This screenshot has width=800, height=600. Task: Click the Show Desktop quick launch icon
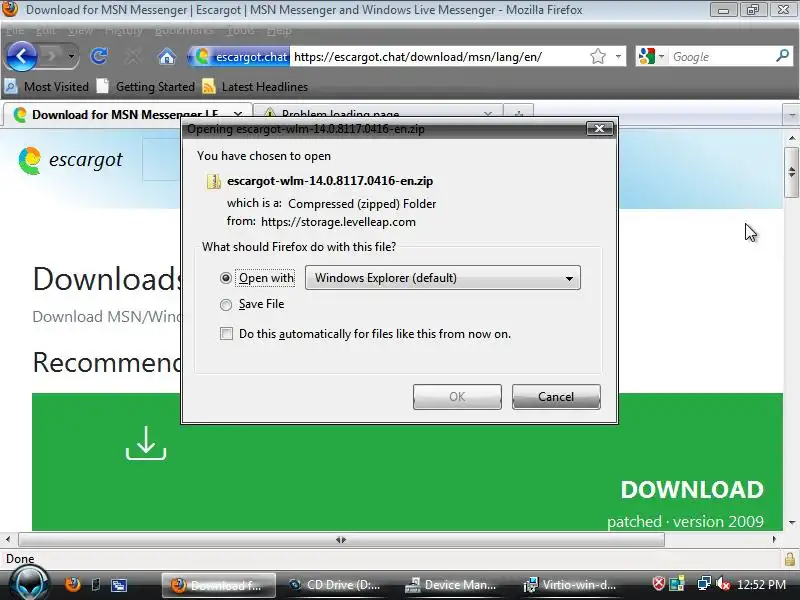pyautogui.click(x=95, y=585)
